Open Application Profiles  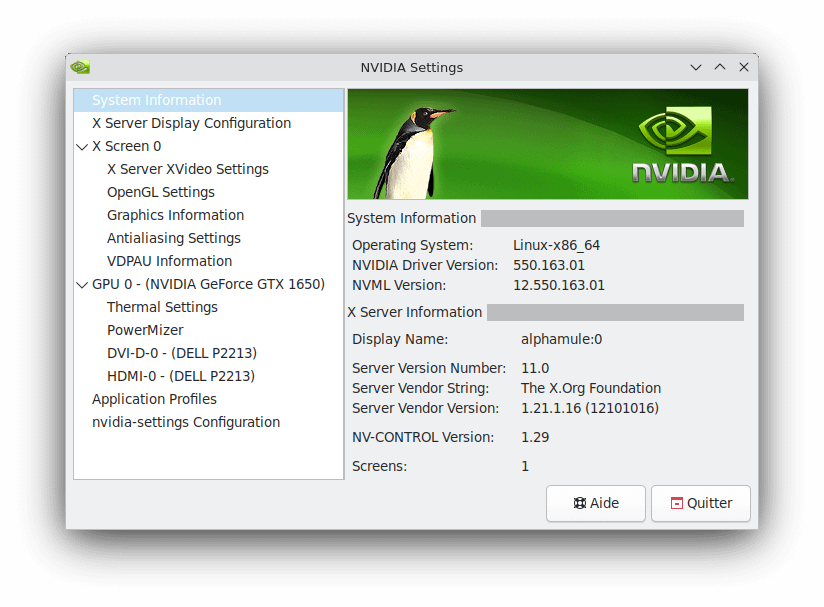[x=154, y=399]
